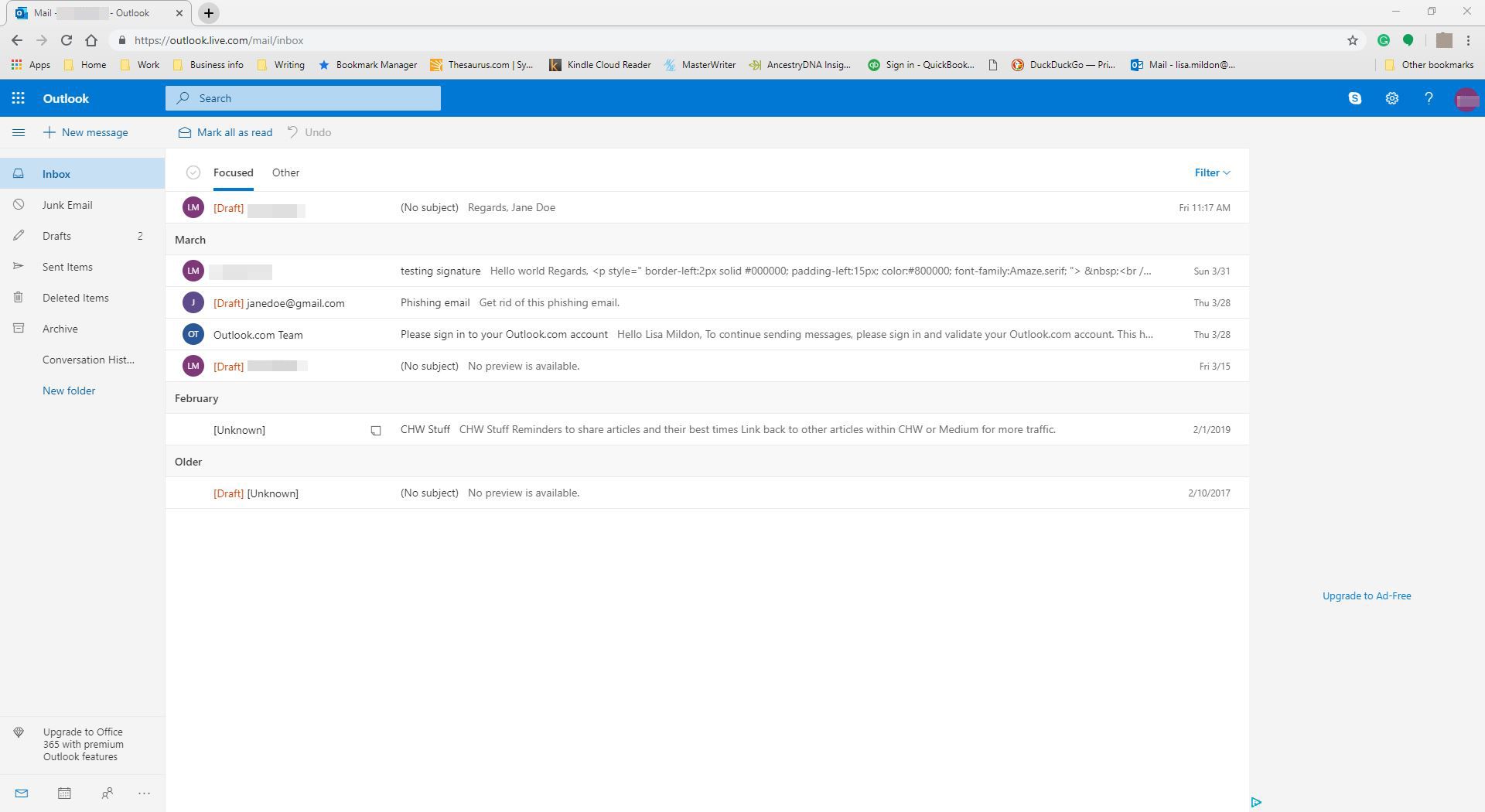Viewport: 1485px width, 812px height.
Task: Select LM avatar on Fri 3/15 draft
Action: (193, 366)
